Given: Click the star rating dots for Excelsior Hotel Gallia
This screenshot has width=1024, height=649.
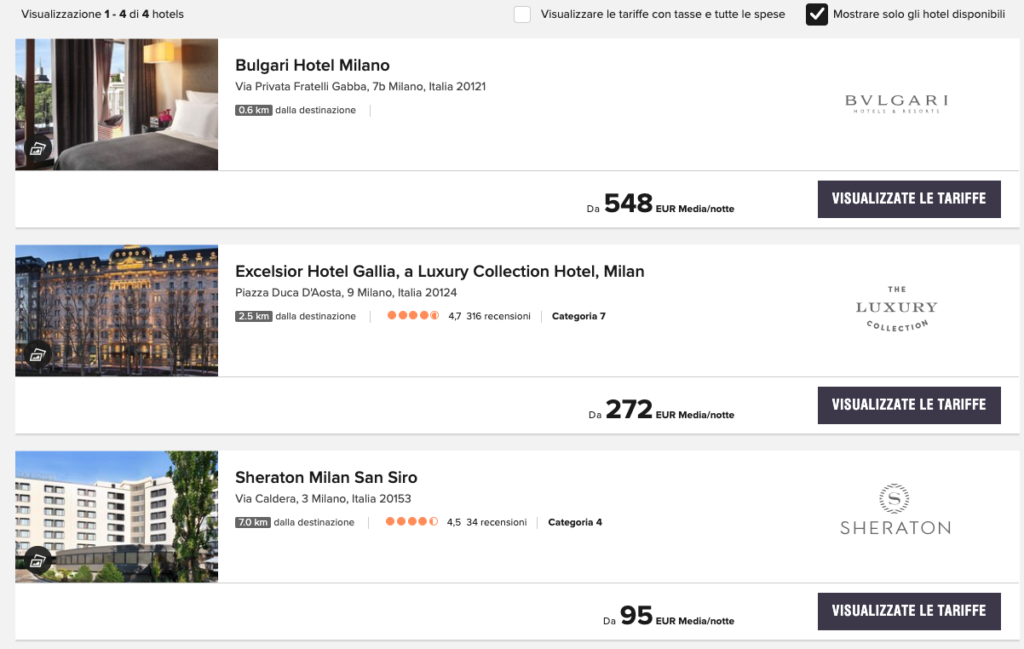Looking at the screenshot, I should pyautogui.click(x=413, y=315).
